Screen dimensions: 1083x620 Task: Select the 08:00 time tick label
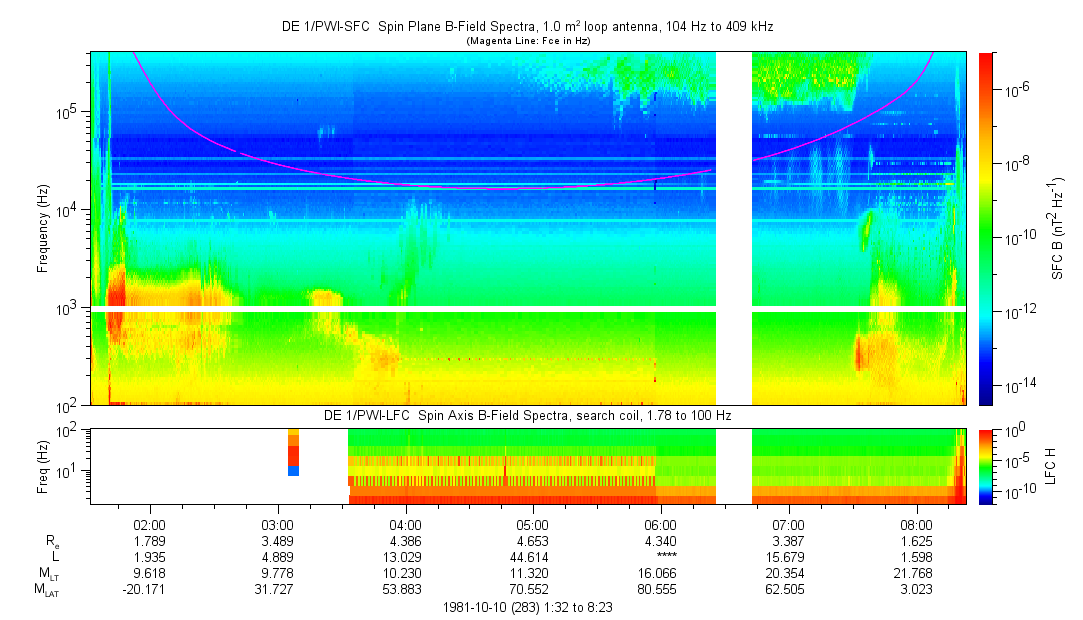(x=916, y=524)
